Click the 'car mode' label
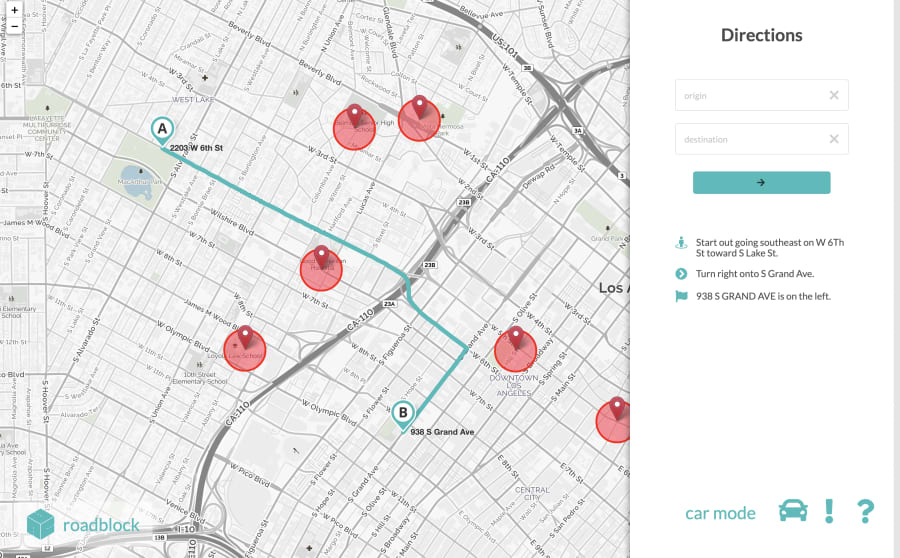The image size is (900, 558). pyautogui.click(x=720, y=513)
